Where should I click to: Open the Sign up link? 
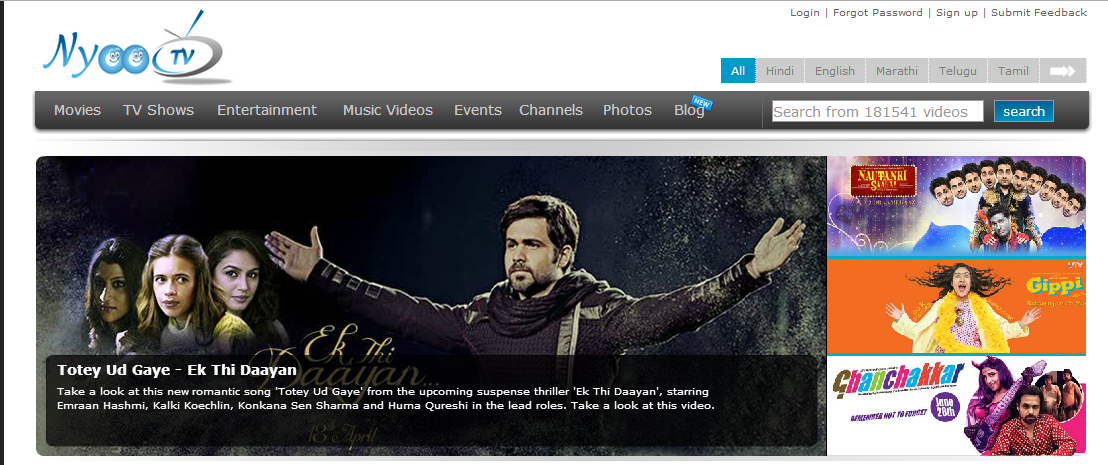click(x=957, y=13)
